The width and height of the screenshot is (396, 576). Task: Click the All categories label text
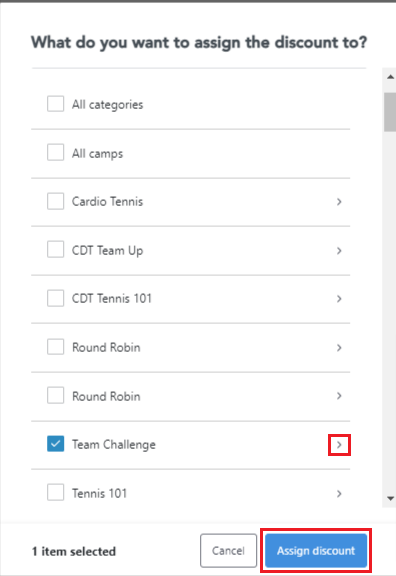(x=108, y=105)
